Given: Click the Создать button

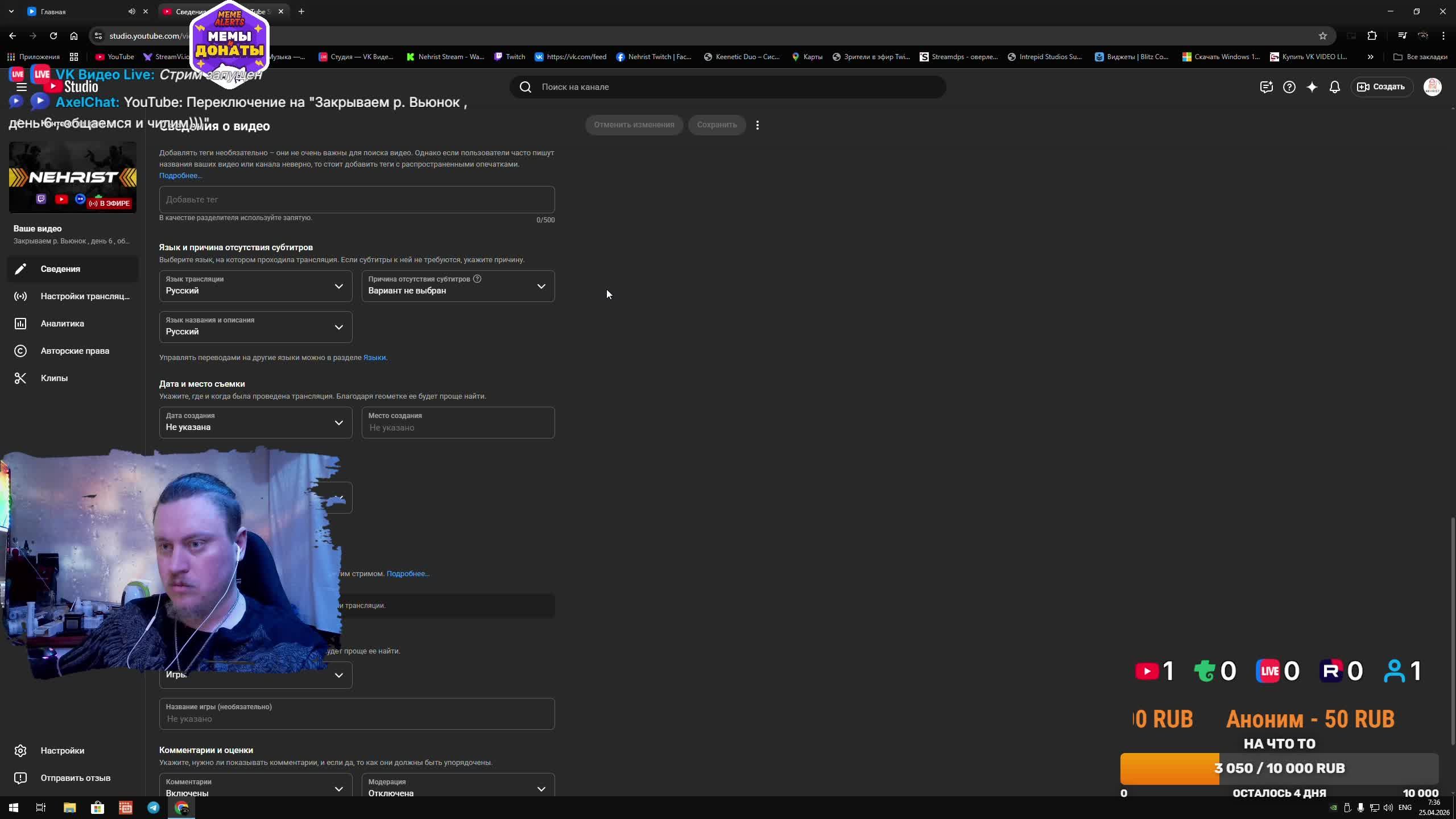Looking at the screenshot, I should tap(1381, 87).
